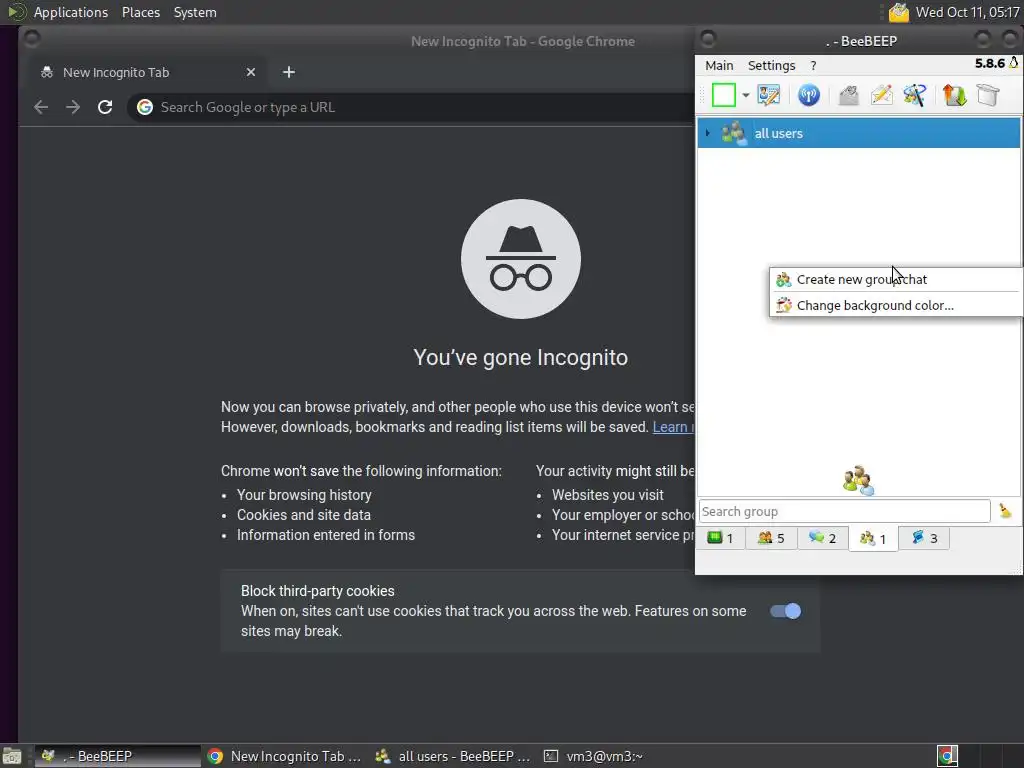Click the gray envelope message icon
The image size is (1024, 768).
[x=848, y=95]
